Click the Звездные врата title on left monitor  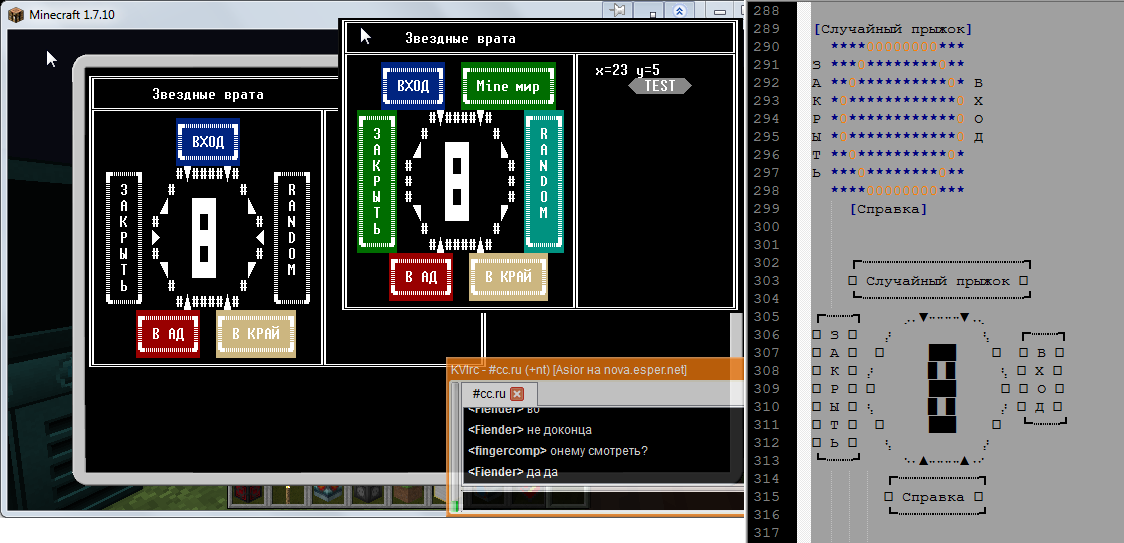coord(208,94)
